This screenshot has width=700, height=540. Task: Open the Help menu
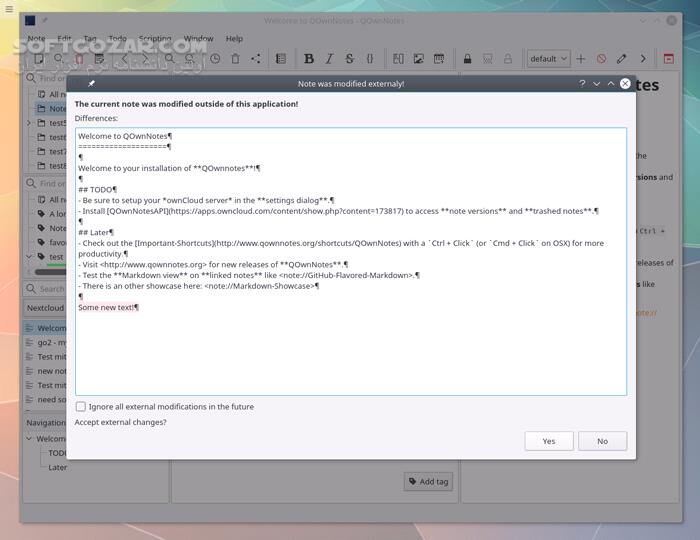pyautogui.click(x=234, y=38)
